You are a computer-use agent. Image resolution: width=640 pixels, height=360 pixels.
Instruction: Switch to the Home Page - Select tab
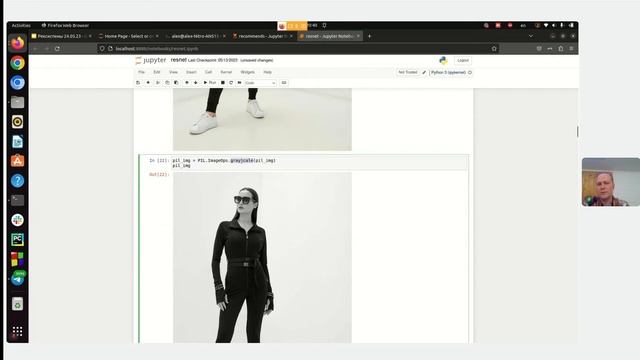[129, 36]
